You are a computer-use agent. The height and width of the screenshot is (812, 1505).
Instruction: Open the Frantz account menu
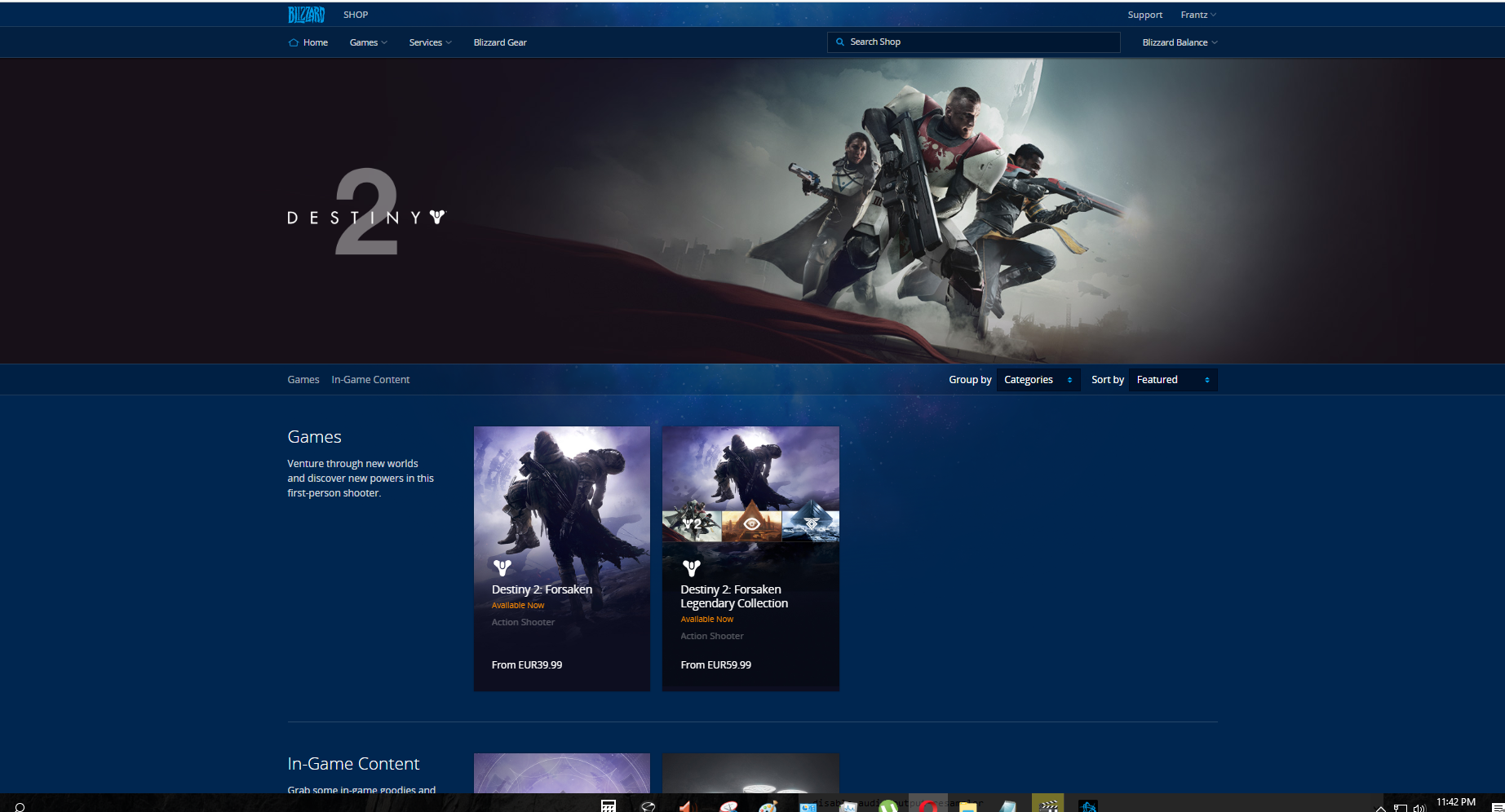[x=1197, y=15]
